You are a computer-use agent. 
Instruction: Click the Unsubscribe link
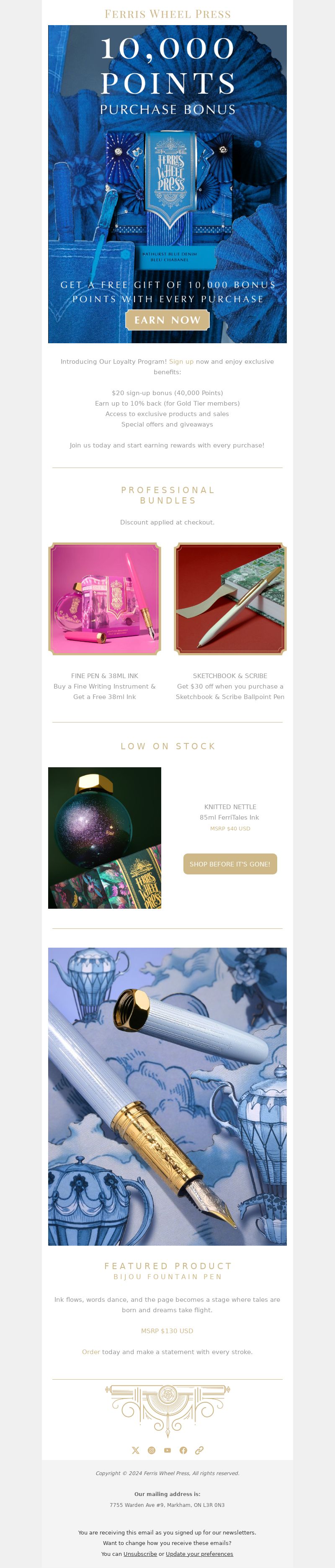[x=140, y=1554]
